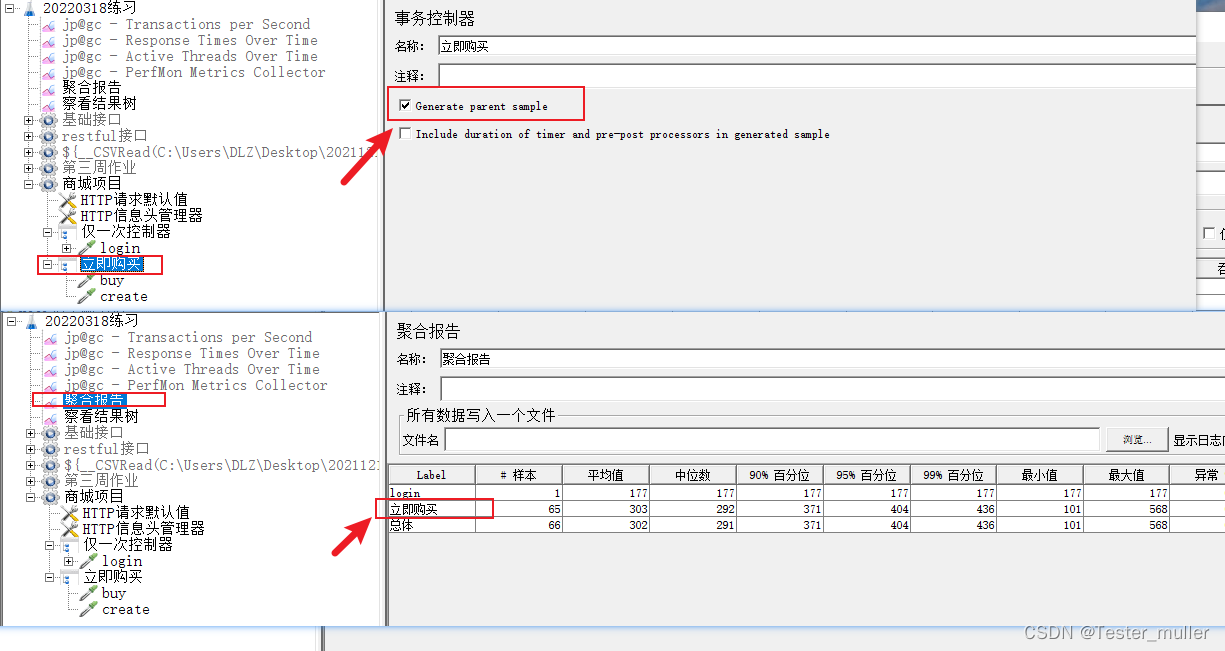The height and width of the screenshot is (651, 1225).
Task: Focus the 名称 field containing 立即购买
Action: 817,46
